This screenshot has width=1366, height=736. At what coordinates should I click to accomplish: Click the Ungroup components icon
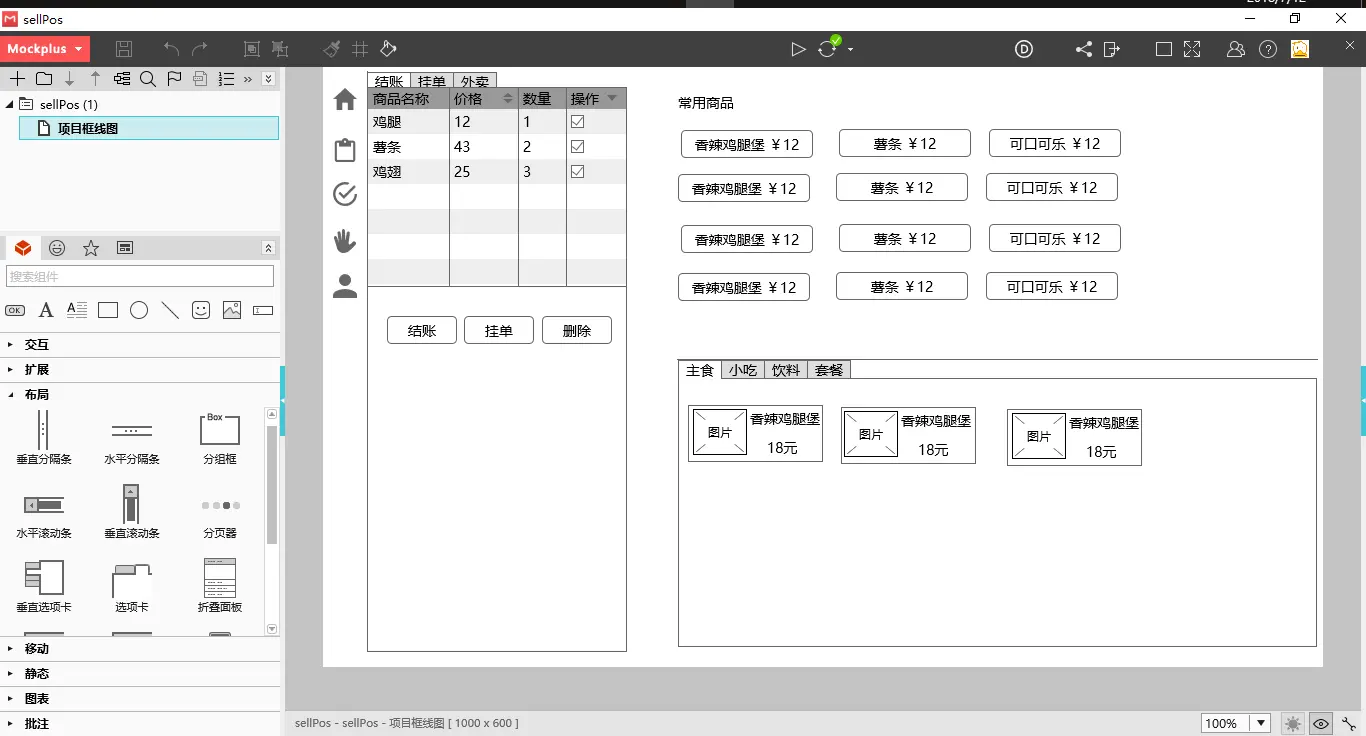(x=280, y=49)
